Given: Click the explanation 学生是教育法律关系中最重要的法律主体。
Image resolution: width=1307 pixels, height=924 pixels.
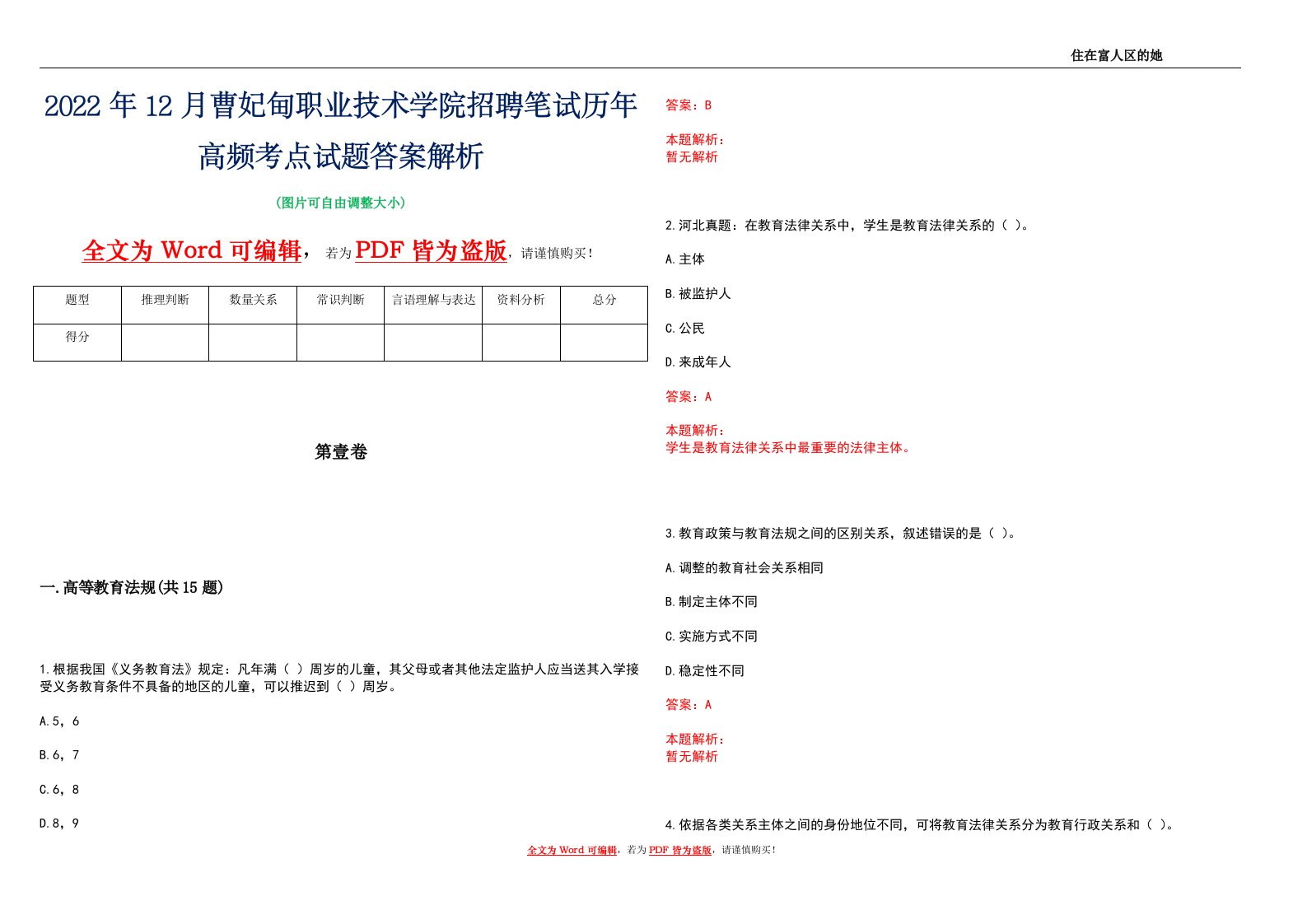Looking at the screenshot, I should coord(790,448).
